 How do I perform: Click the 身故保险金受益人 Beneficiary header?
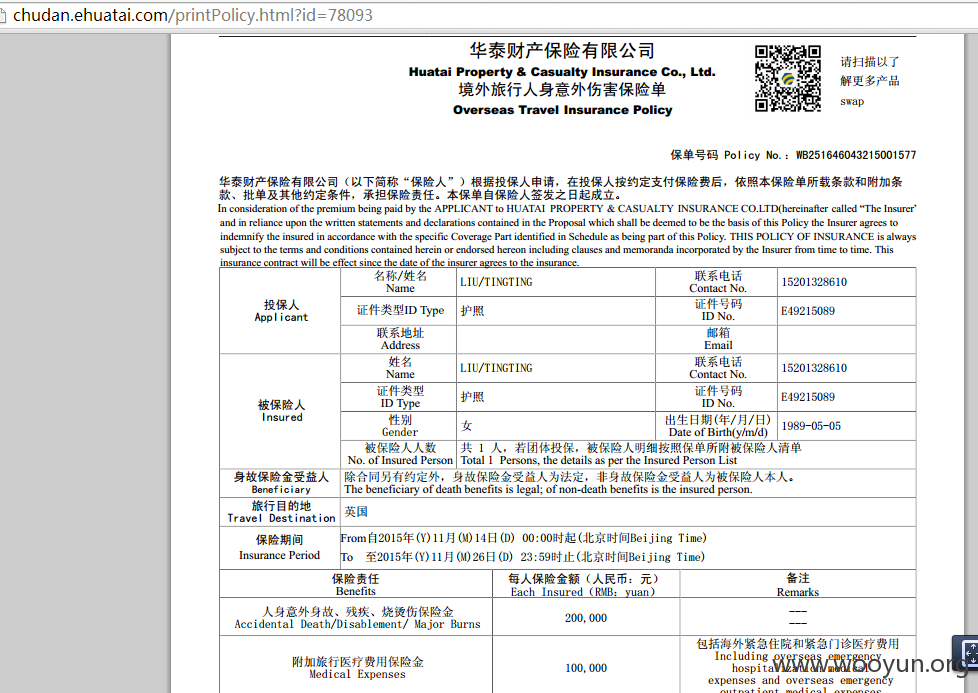pyautogui.click(x=281, y=483)
